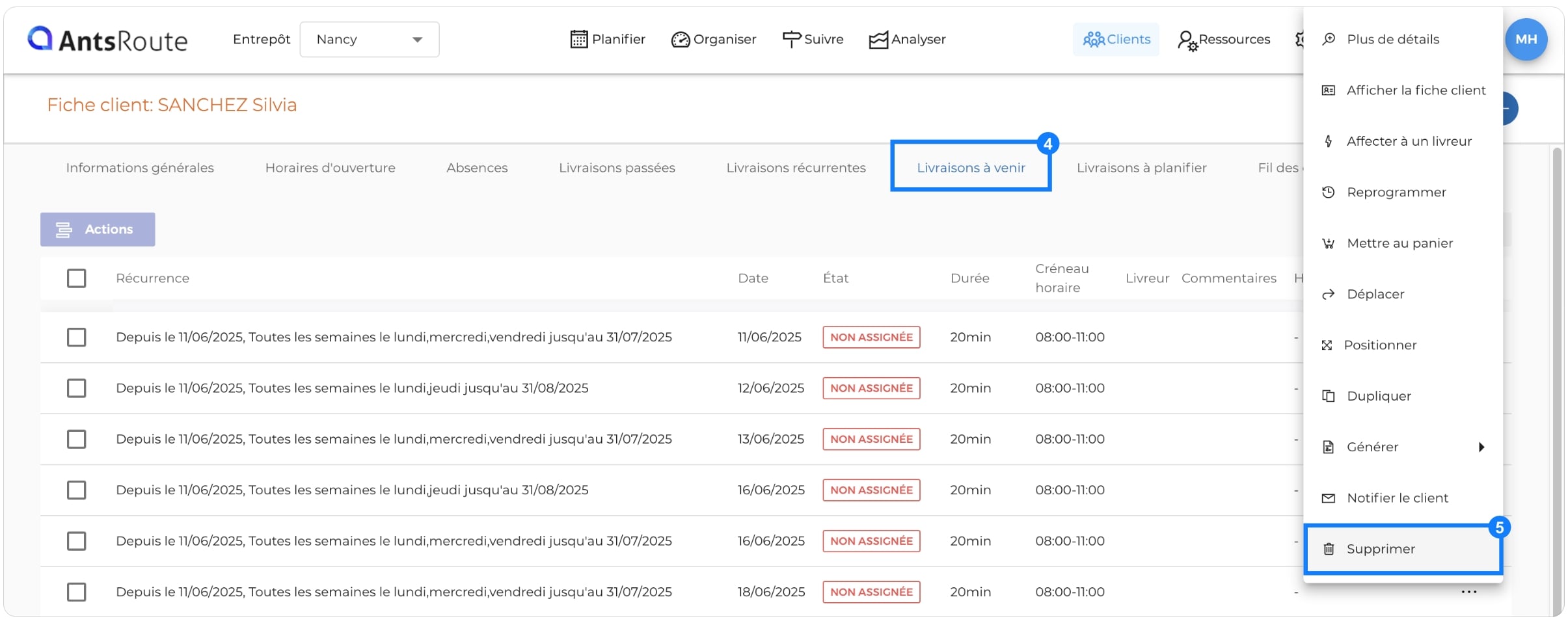Click the Fiche client: SANCHEZ Silvia title

point(172,105)
